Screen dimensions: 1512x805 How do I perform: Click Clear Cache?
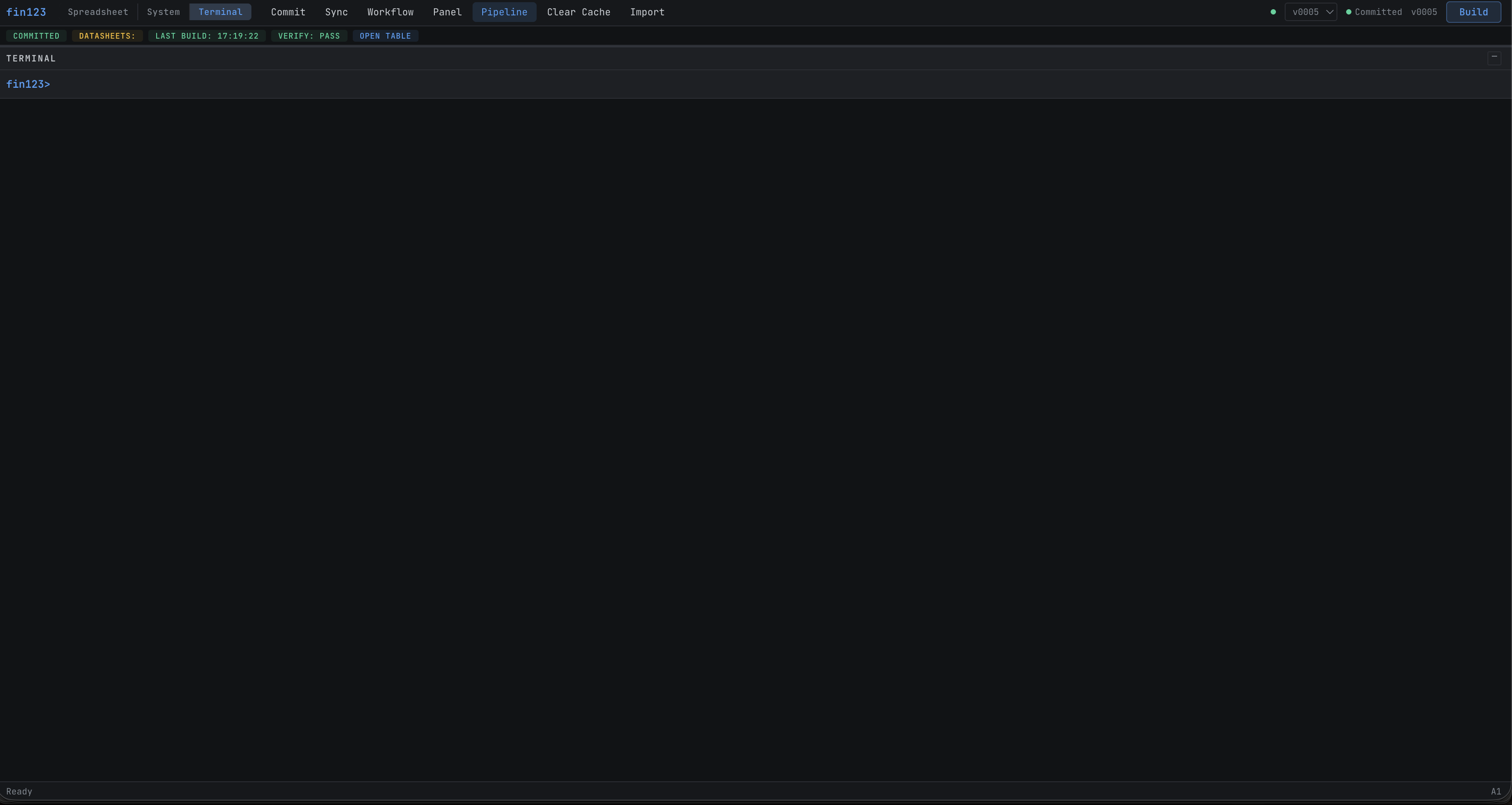(578, 12)
